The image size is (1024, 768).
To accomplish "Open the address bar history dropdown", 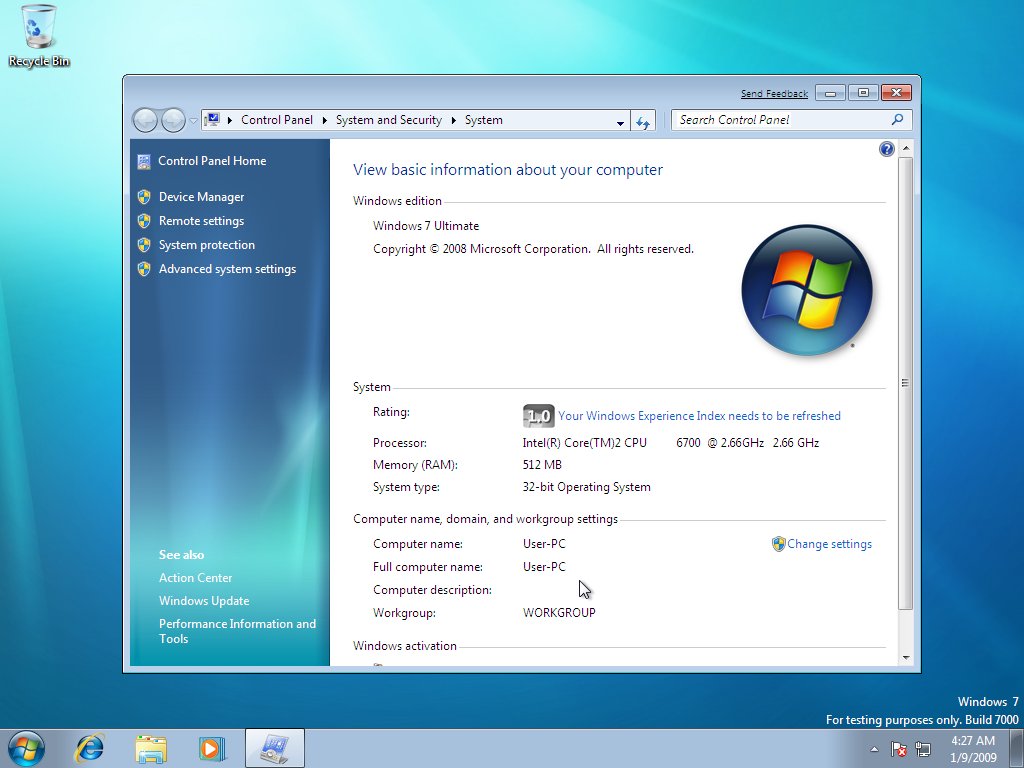I will (x=619, y=120).
